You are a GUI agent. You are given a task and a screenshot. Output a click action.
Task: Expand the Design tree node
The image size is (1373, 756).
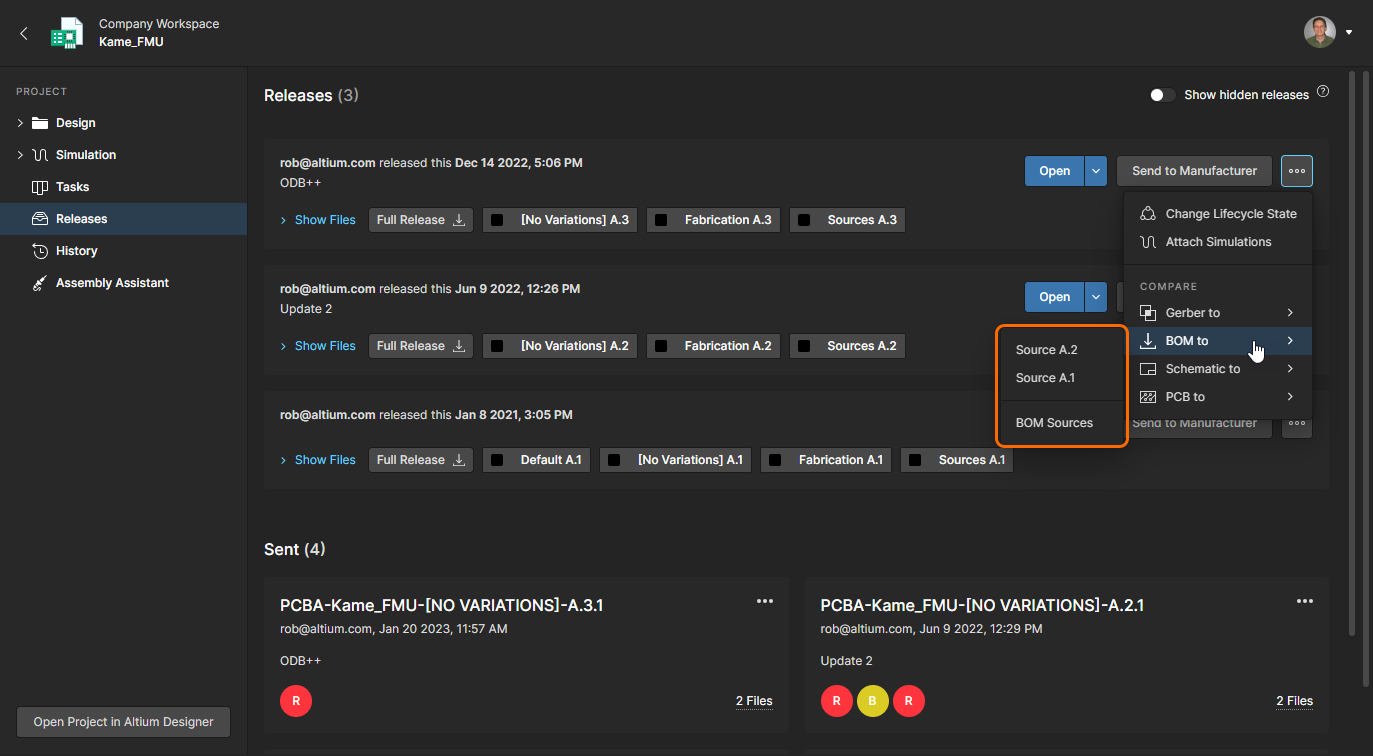click(x=20, y=123)
